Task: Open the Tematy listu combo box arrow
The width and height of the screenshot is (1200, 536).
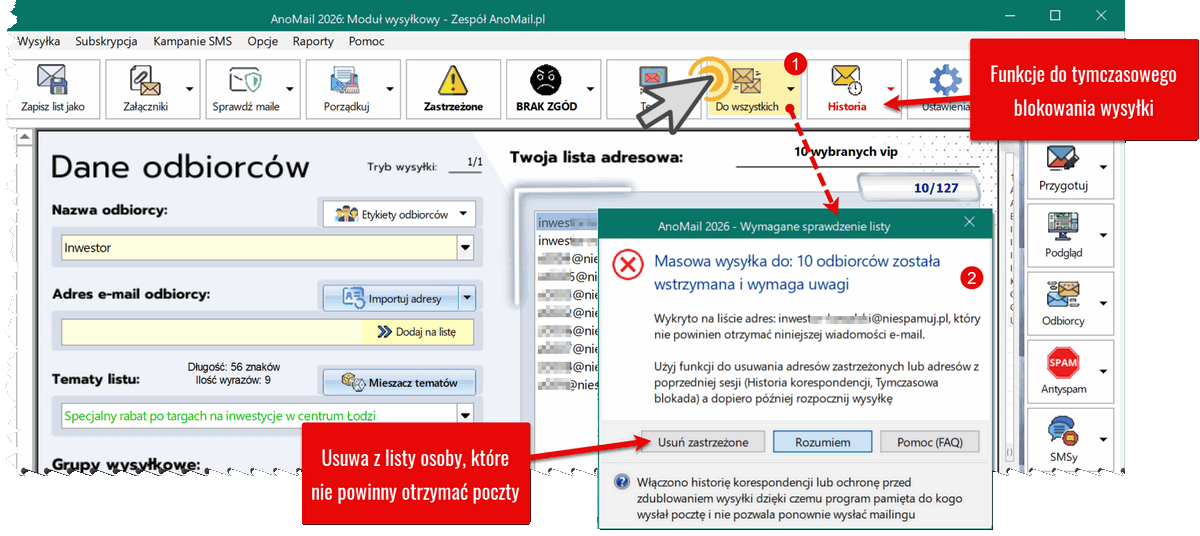Action: (466, 414)
